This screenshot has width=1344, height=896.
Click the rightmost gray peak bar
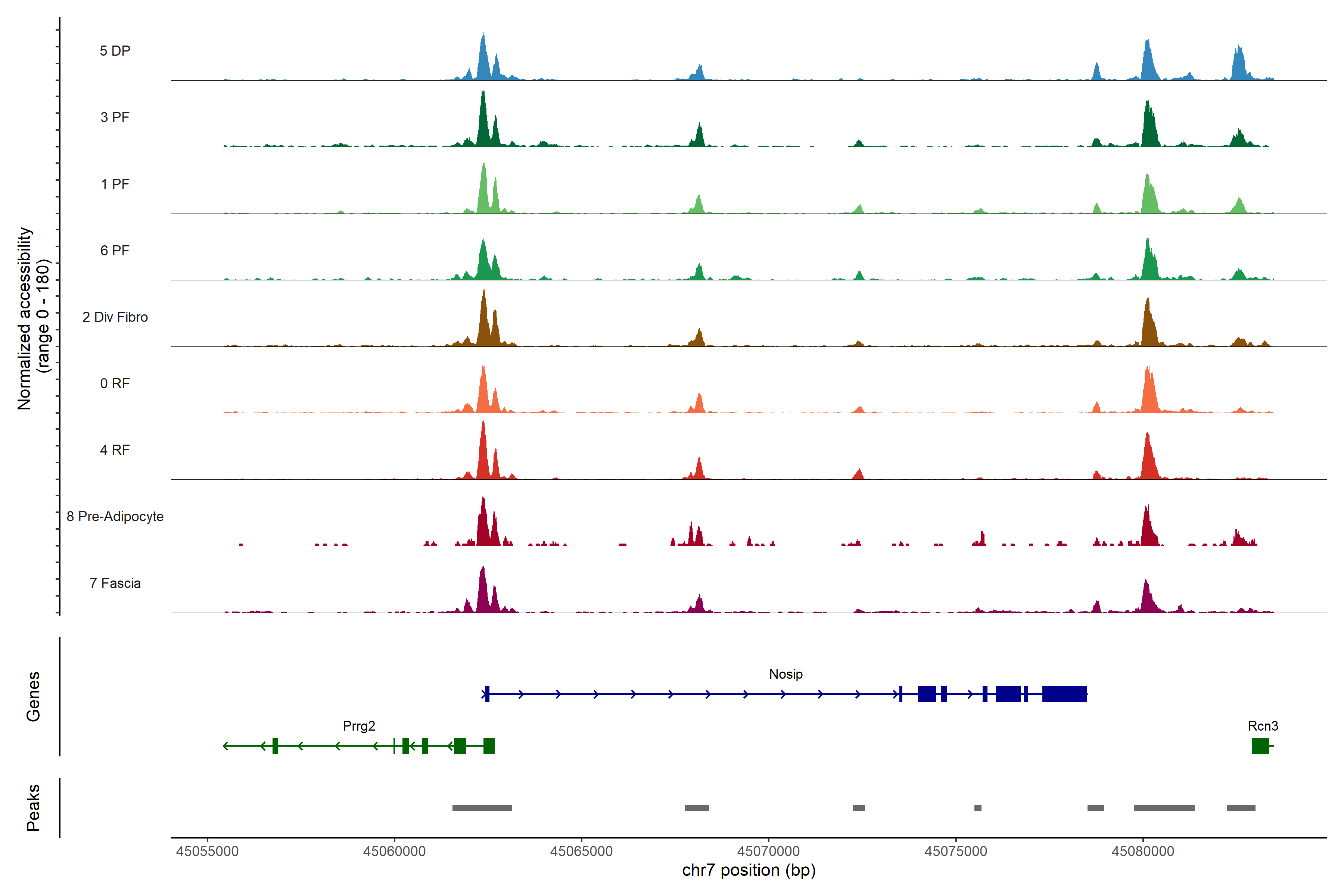[1241, 808]
